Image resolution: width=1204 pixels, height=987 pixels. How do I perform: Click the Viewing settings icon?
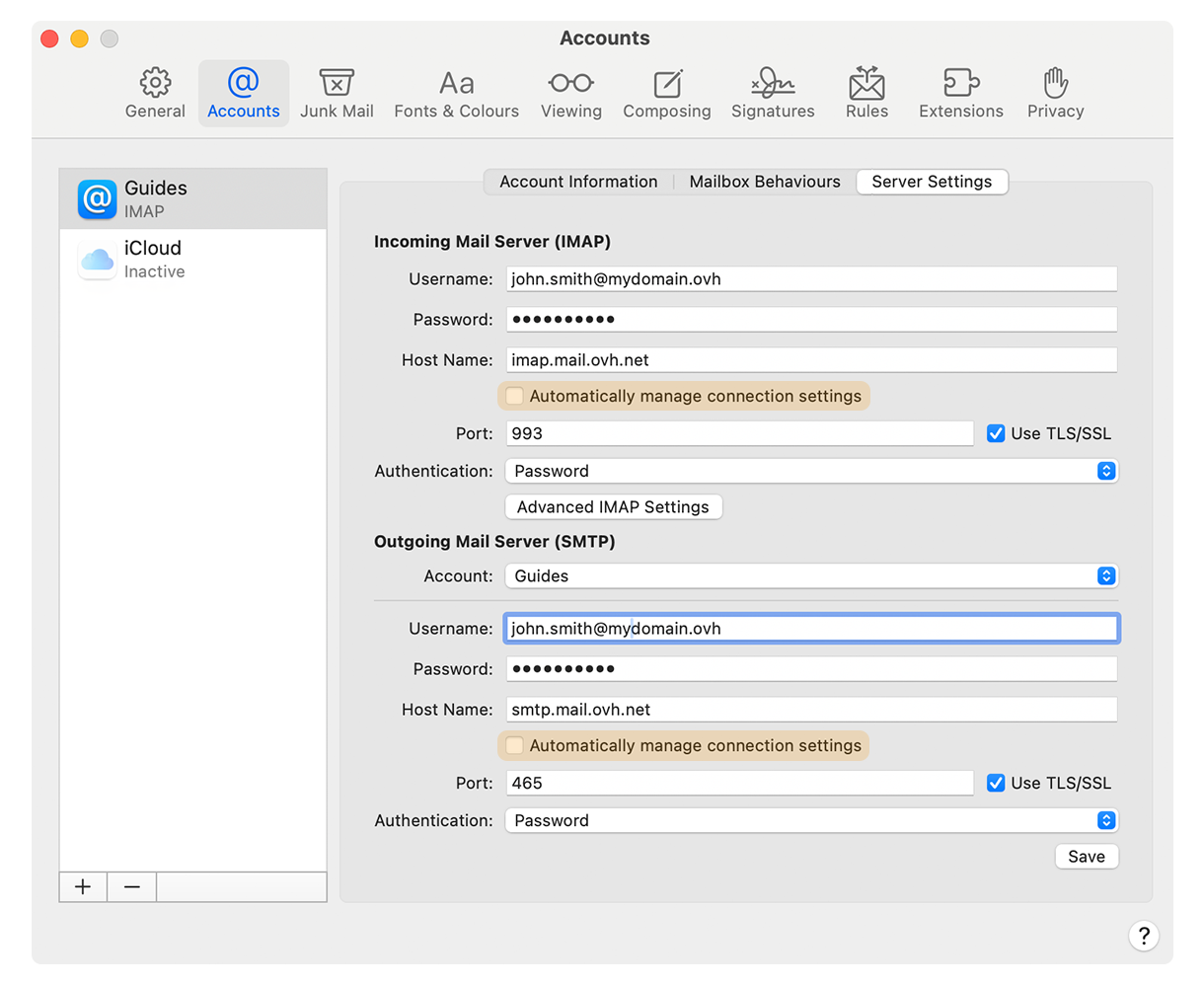pyautogui.click(x=570, y=93)
